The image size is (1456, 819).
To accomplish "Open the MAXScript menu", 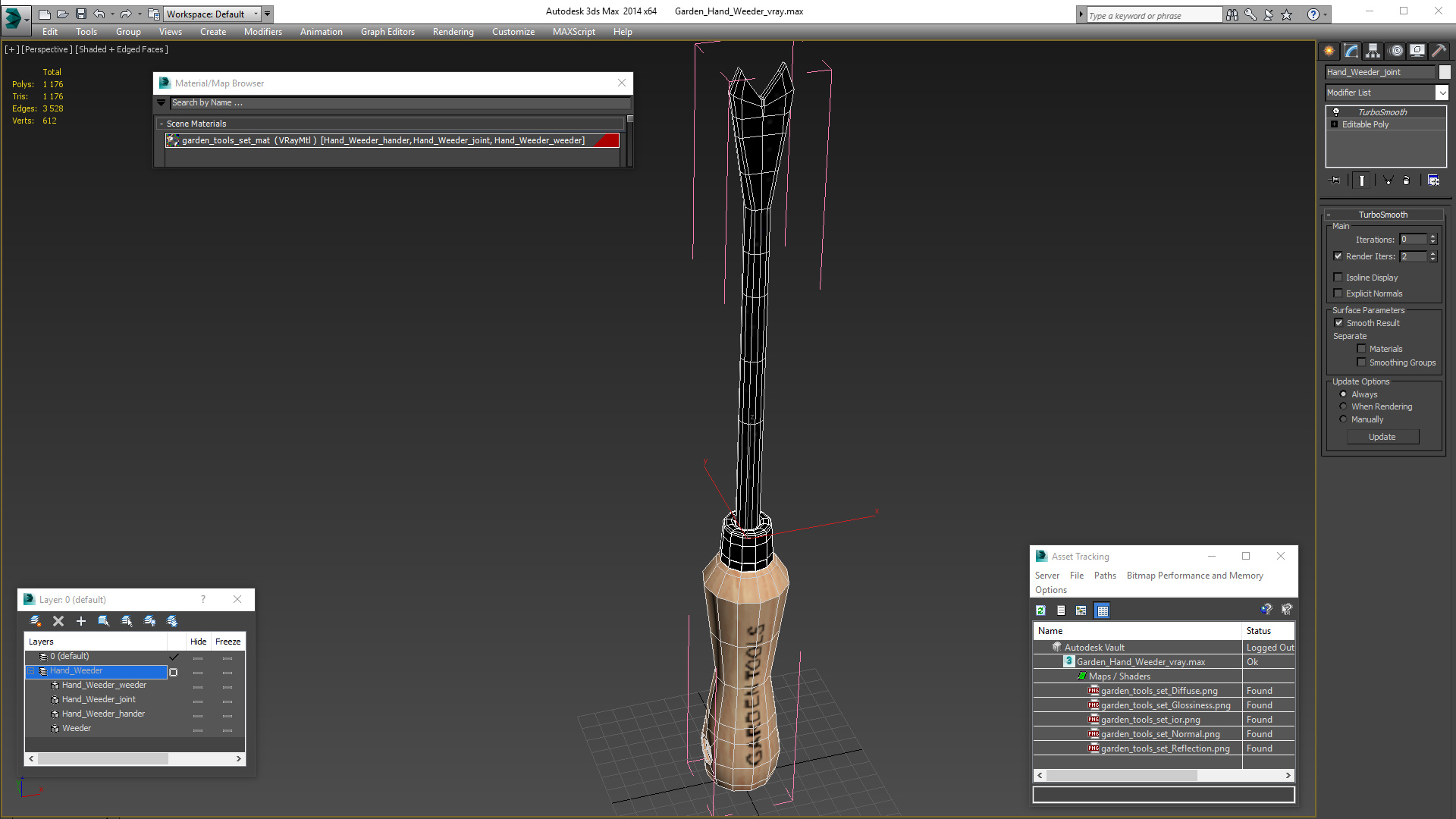I will click(x=573, y=32).
